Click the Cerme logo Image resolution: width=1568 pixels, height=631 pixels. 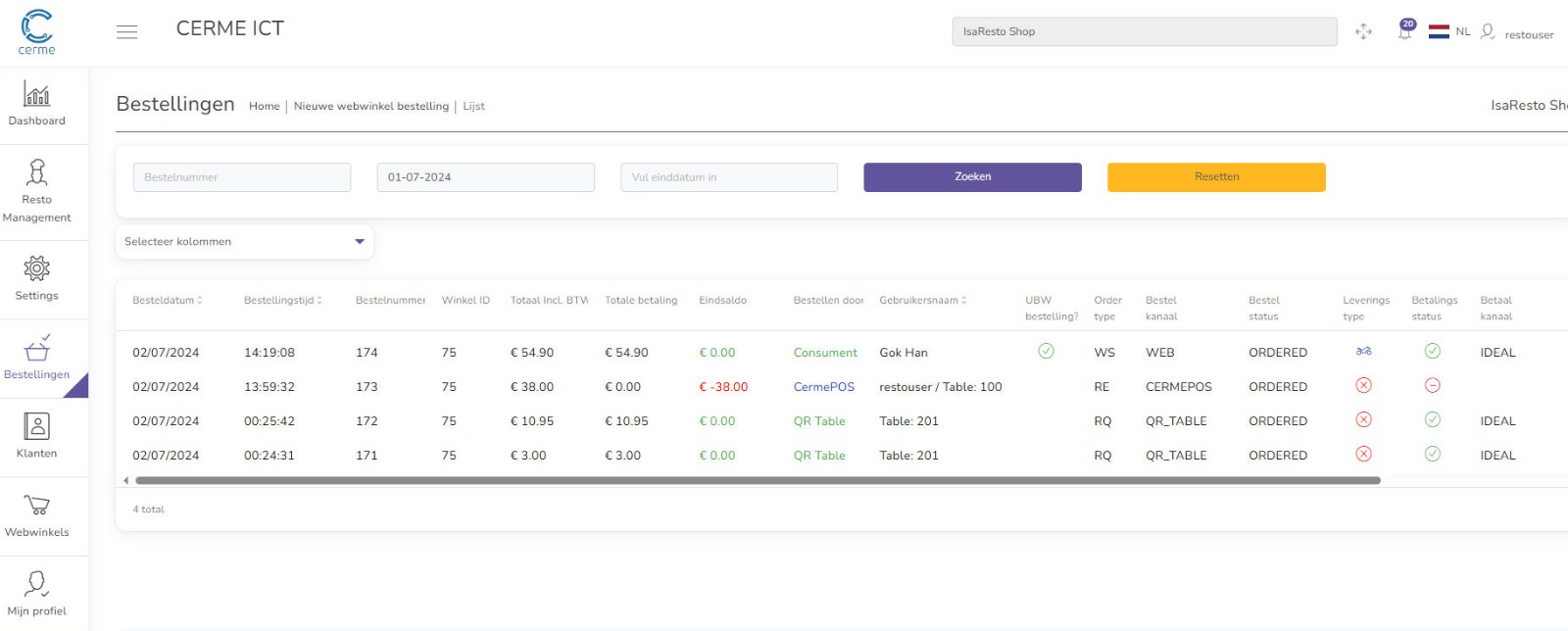[x=37, y=31]
